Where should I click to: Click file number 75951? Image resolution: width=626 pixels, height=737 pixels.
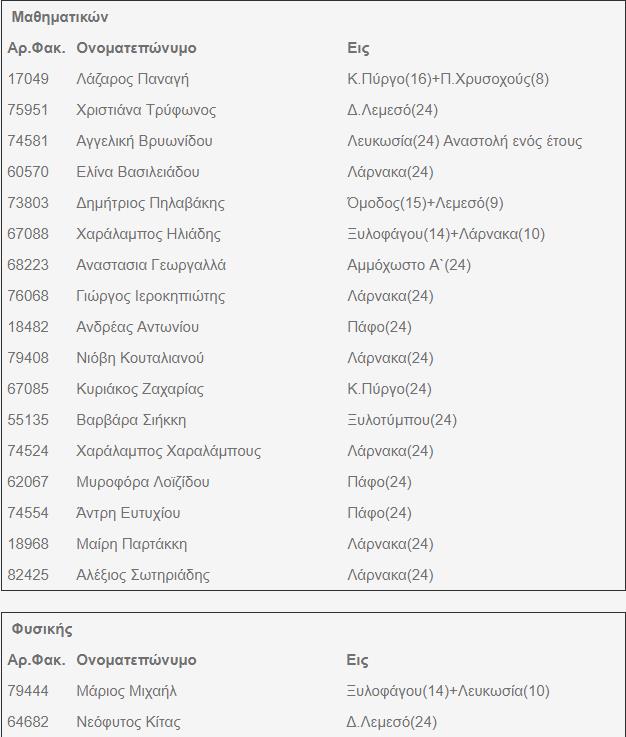28,110
